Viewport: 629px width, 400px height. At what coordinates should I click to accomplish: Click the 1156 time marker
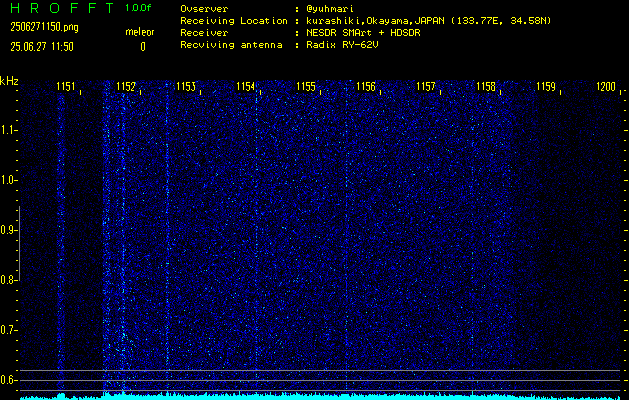pyautogui.click(x=366, y=87)
